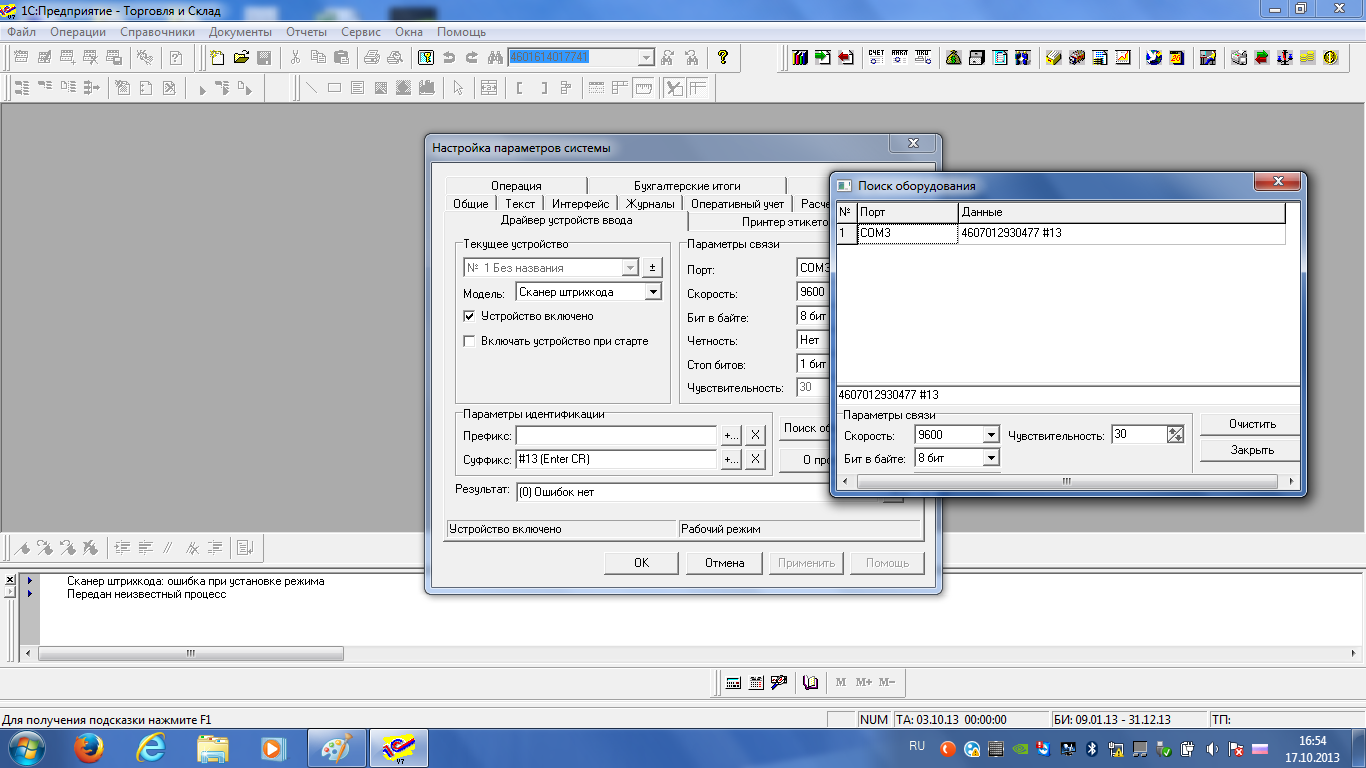Click the cash register icon on right toolbar

(1238, 57)
